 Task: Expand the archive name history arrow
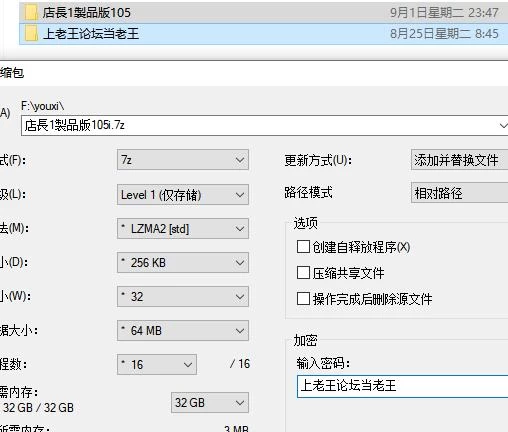tap(503, 126)
